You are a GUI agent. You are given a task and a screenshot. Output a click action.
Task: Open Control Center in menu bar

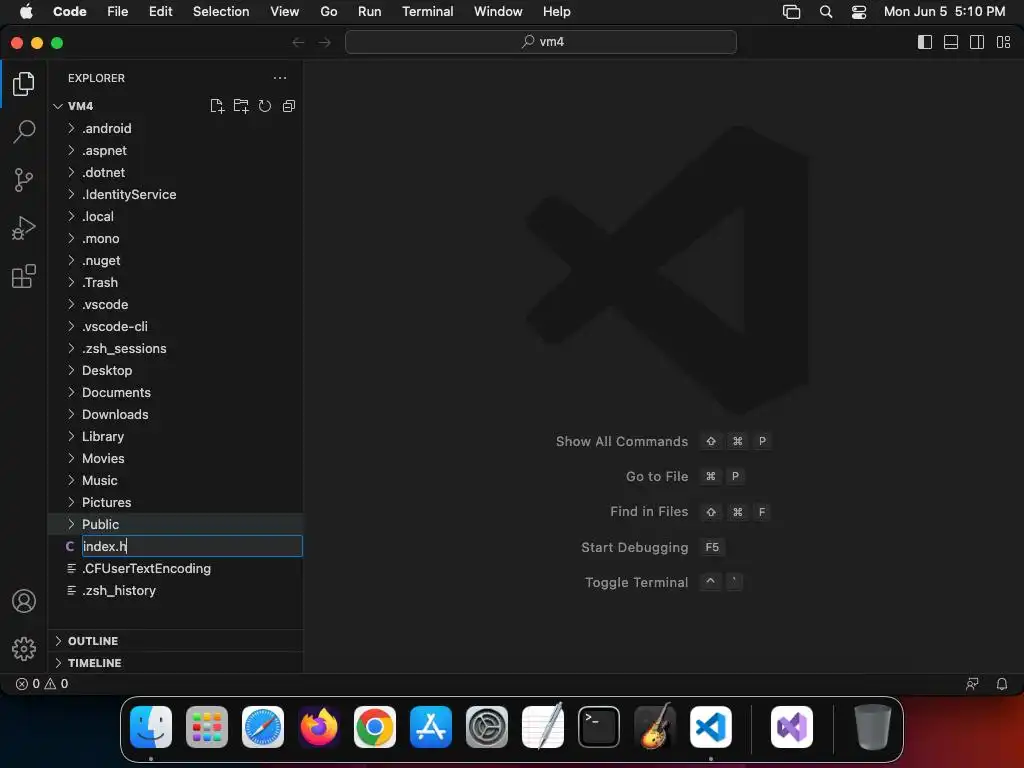pos(859,12)
